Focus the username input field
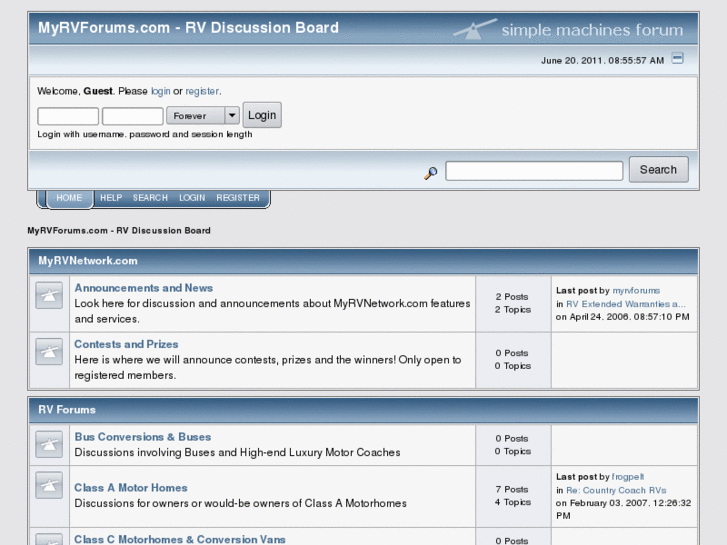 68,116
